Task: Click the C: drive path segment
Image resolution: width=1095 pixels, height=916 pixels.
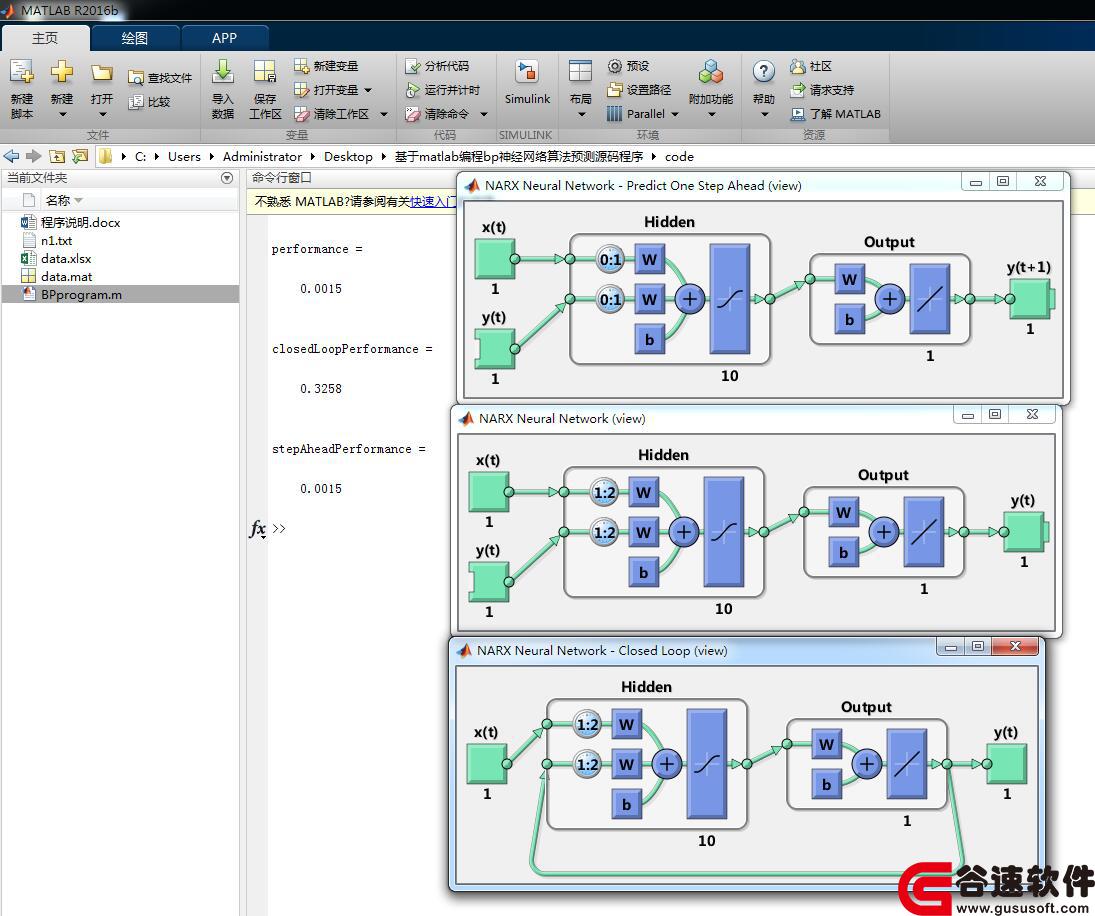Action: (x=140, y=156)
